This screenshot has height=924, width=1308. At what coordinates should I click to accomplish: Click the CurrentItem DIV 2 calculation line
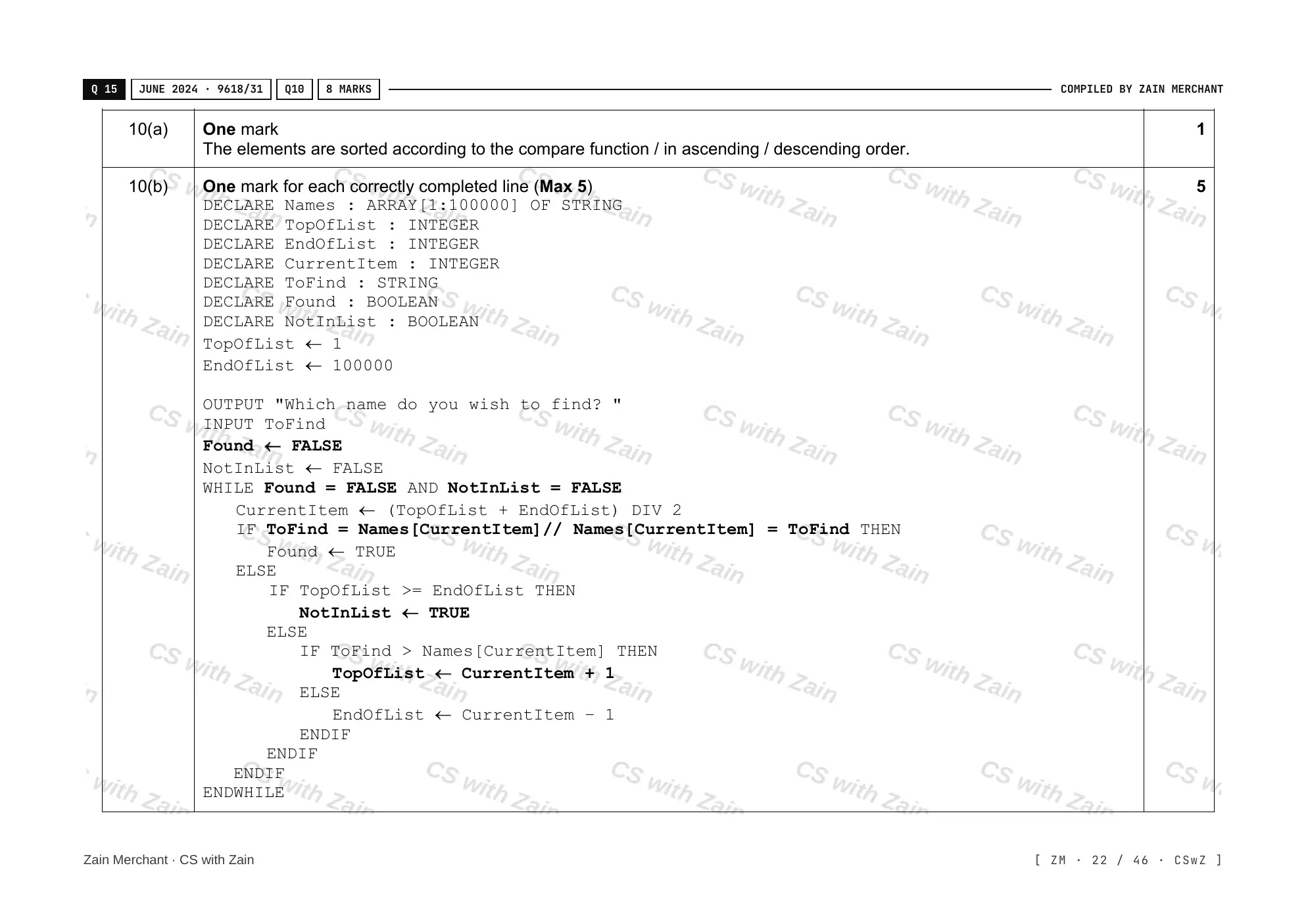pos(458,510)
